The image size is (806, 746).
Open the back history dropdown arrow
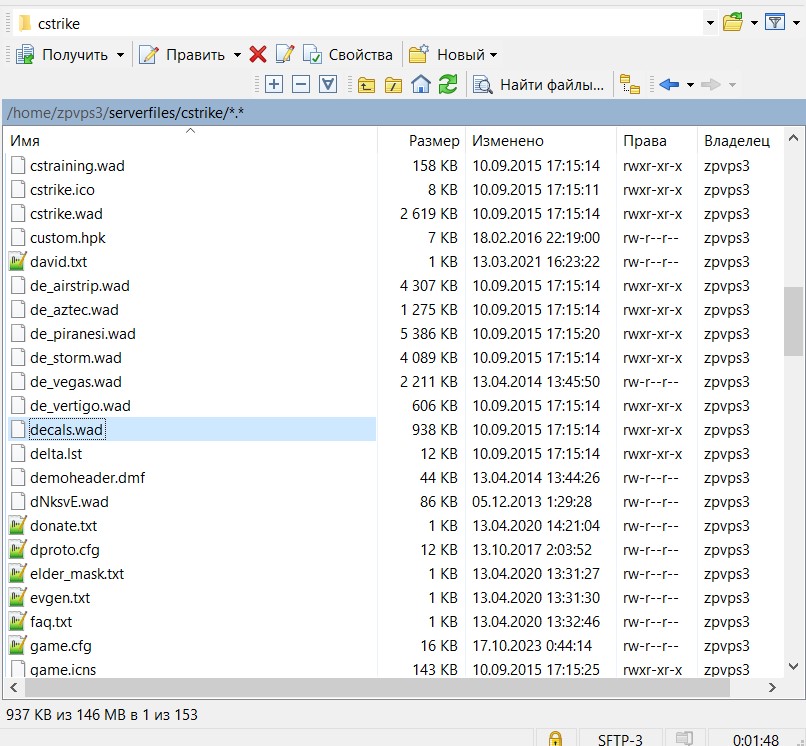point(690,85)
